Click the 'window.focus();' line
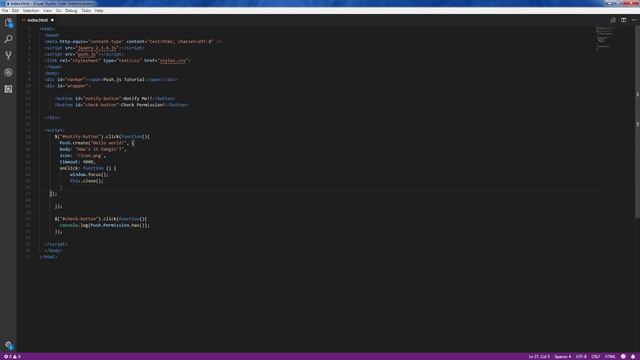 (x=89, y=175)
